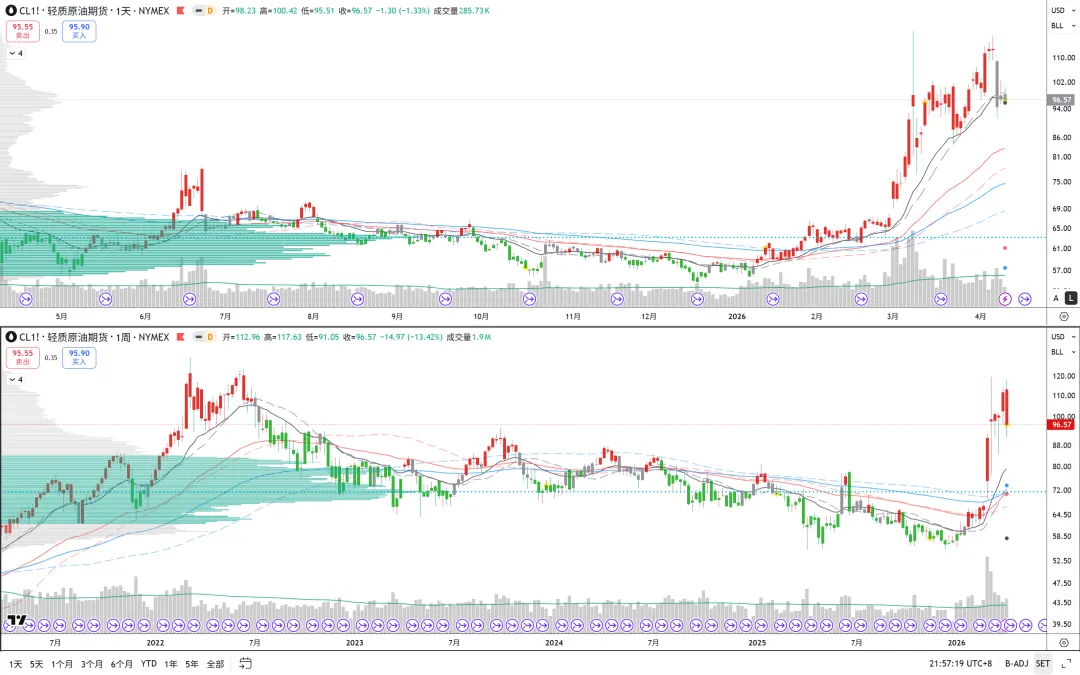Screen dimensions: 1080x675
Task: Click the fullscreen corners icon in the bottom bar
Action: 1066,664
